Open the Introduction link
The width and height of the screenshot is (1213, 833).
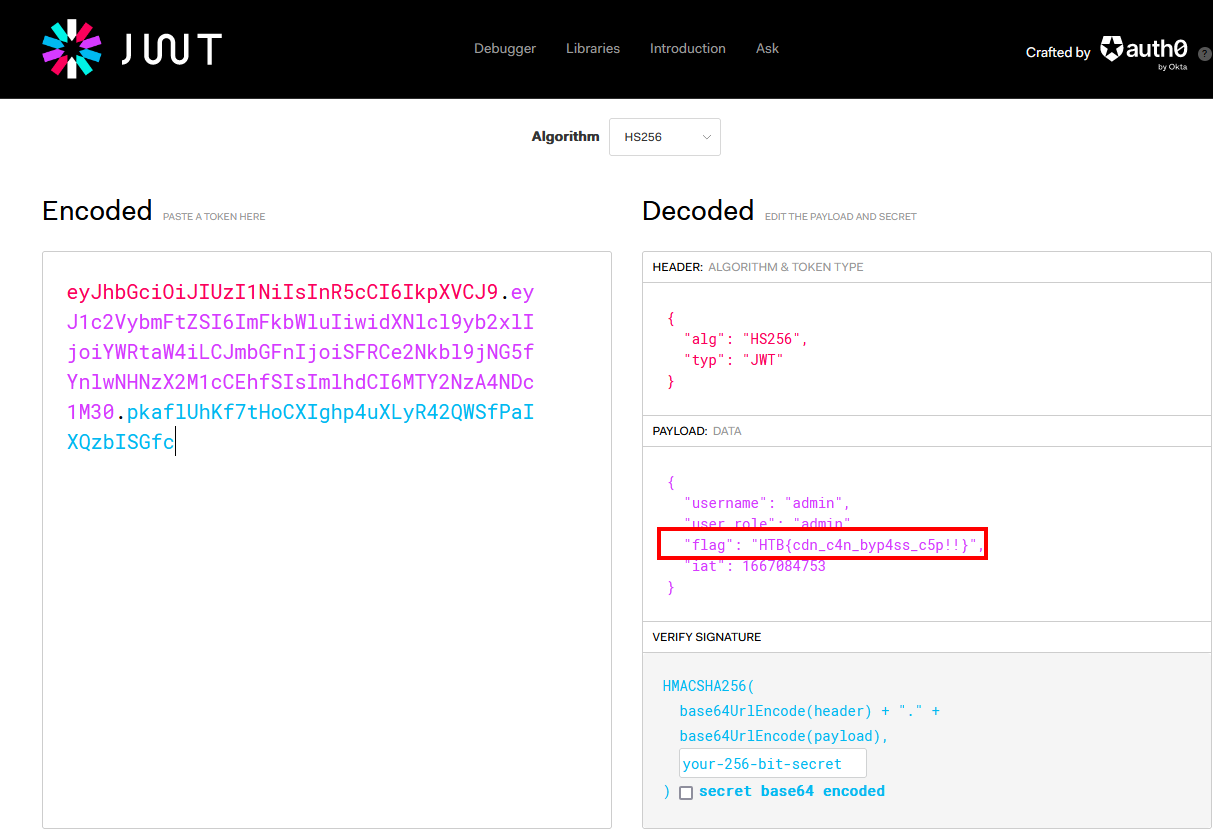[687, 48]
